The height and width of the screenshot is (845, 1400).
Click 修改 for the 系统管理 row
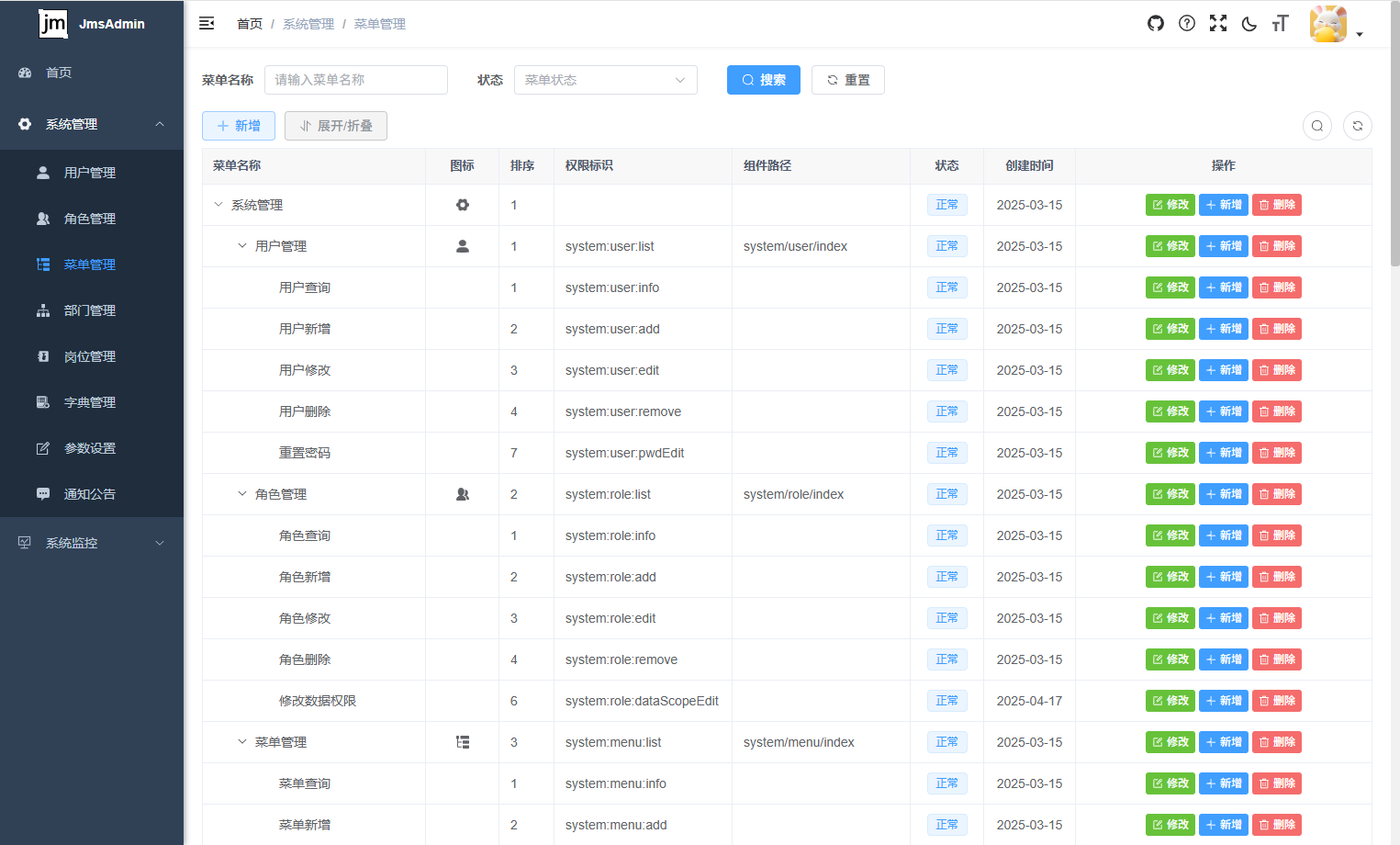pos(1170,205)
